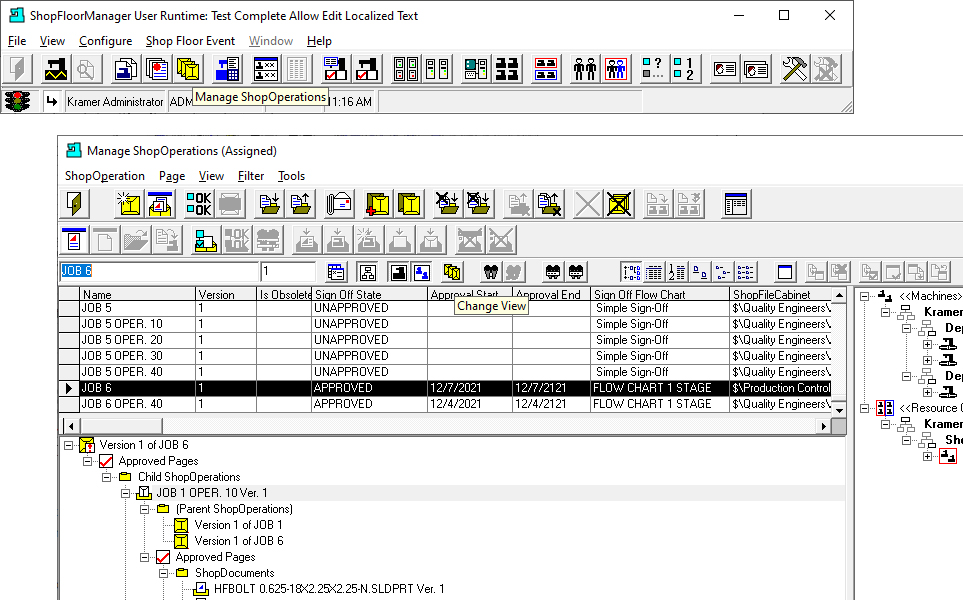This screenshot has height=600, width=963.
Task: Collapse Approved Pages under JOB 1 OPER. 10
Action: tap(145, 557)
